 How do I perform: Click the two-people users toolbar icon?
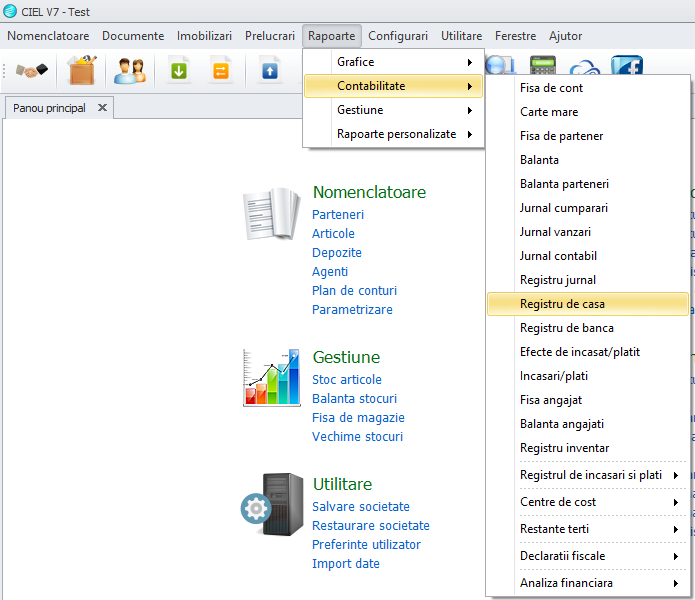pos(130,70)
